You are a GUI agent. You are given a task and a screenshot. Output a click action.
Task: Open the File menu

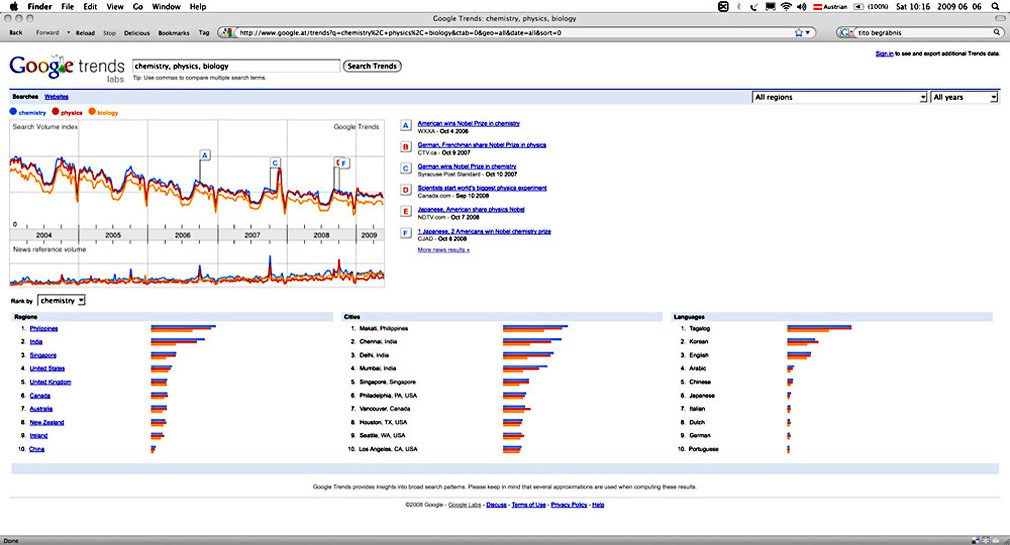click(x=68, y=6)
